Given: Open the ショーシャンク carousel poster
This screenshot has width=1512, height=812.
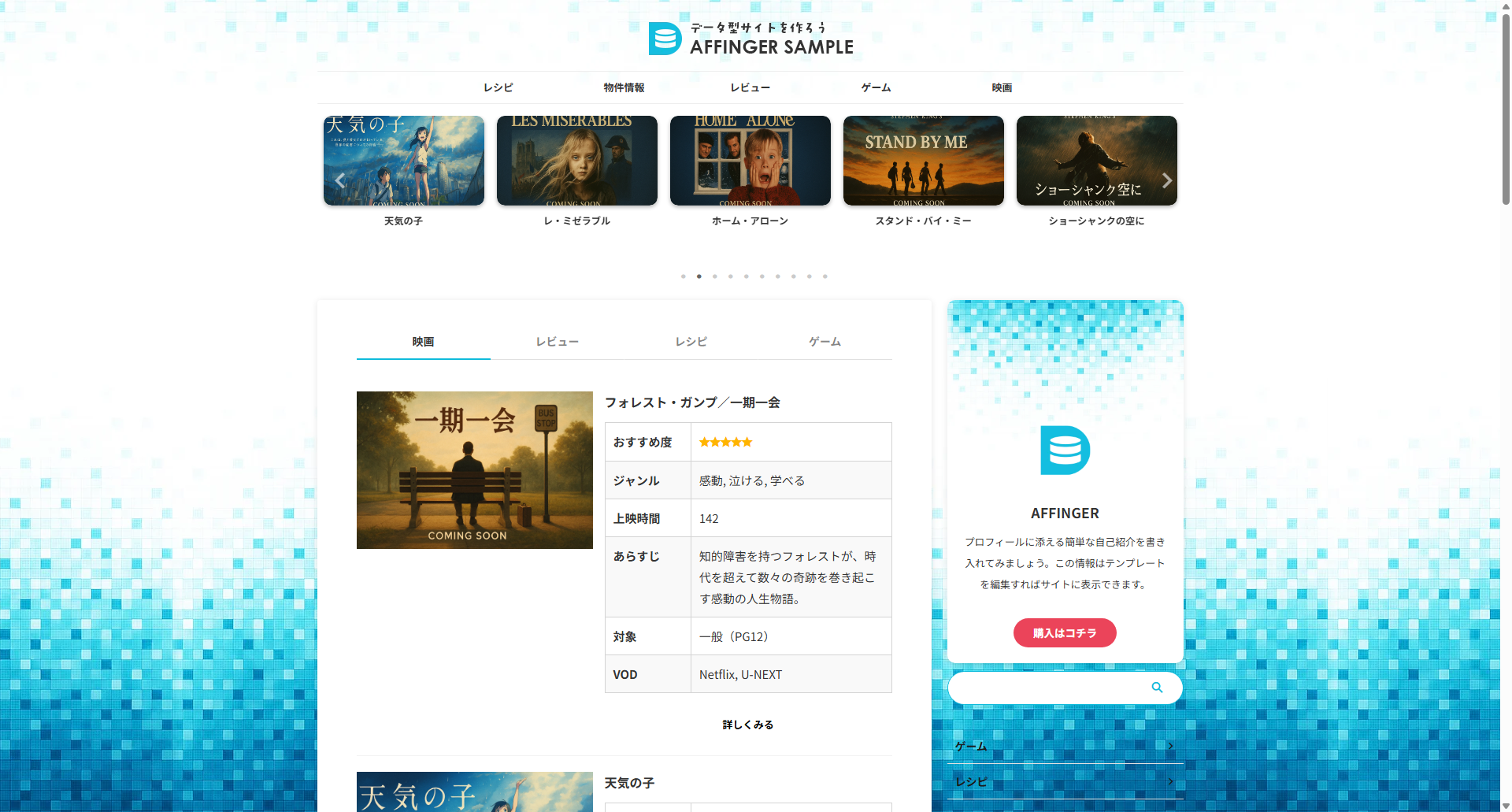Looking at the screenshot, I should coord(1097,161).
